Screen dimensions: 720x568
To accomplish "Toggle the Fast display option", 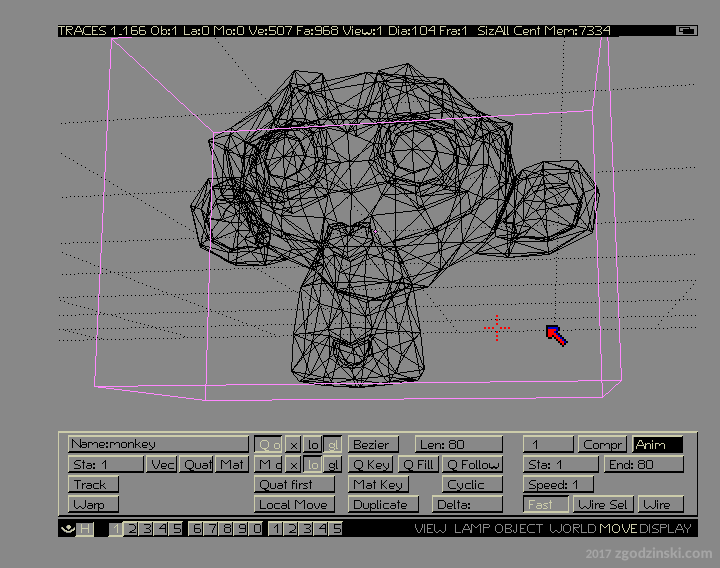I will click(546, 505).
